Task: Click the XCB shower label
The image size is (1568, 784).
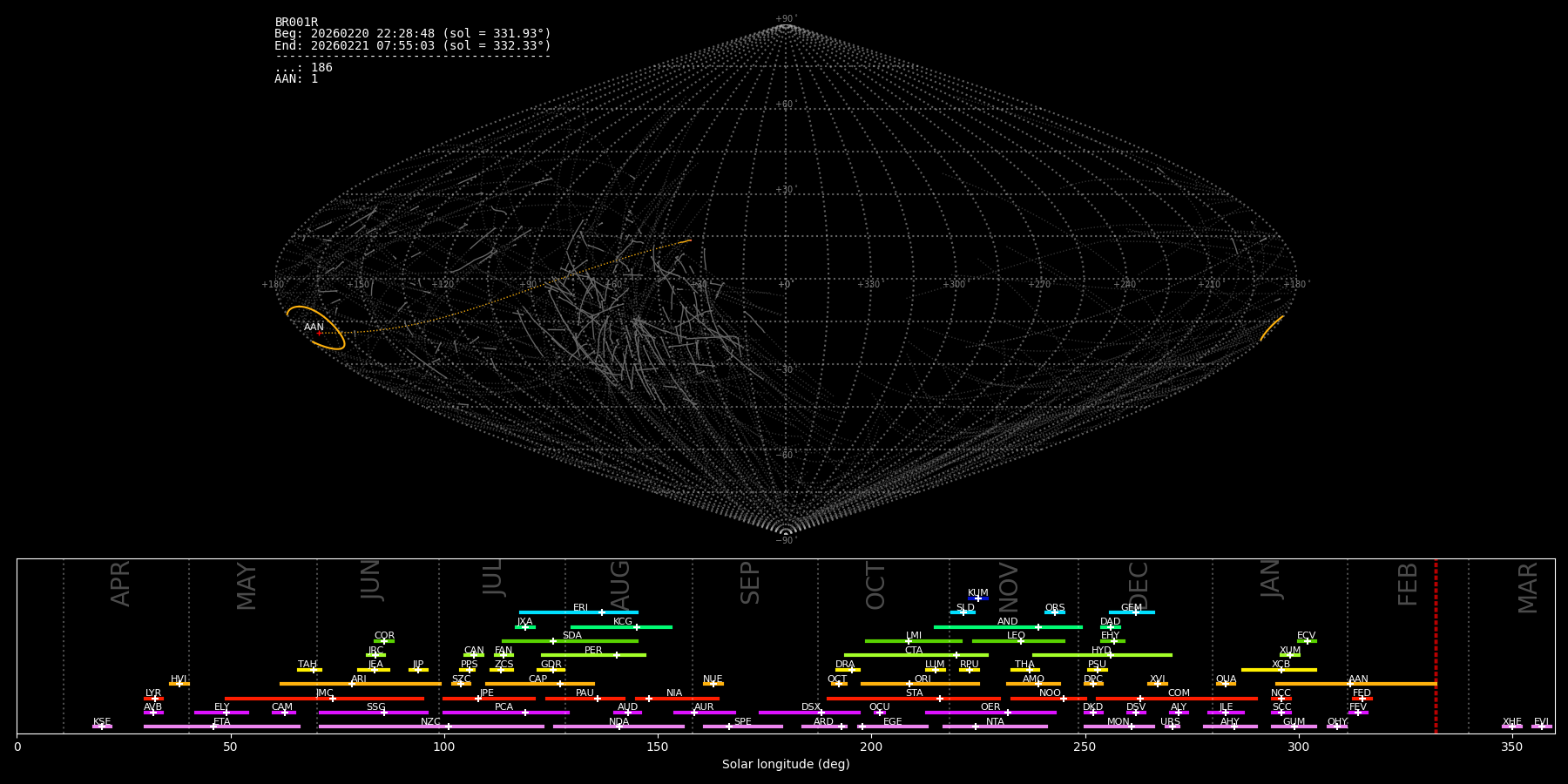Action: point(1281,665)
